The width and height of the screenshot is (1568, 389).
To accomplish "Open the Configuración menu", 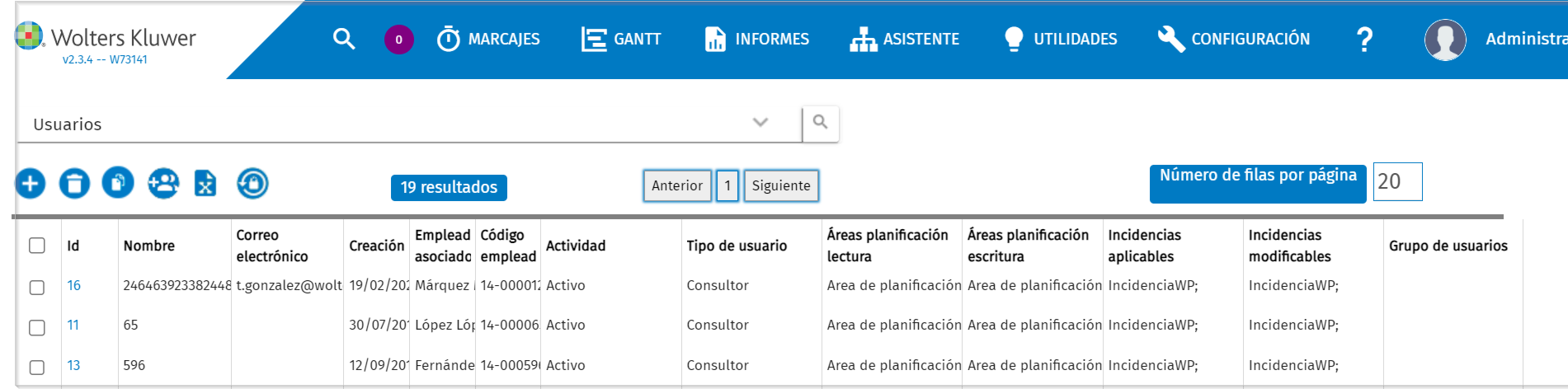I will [1234, 39].
